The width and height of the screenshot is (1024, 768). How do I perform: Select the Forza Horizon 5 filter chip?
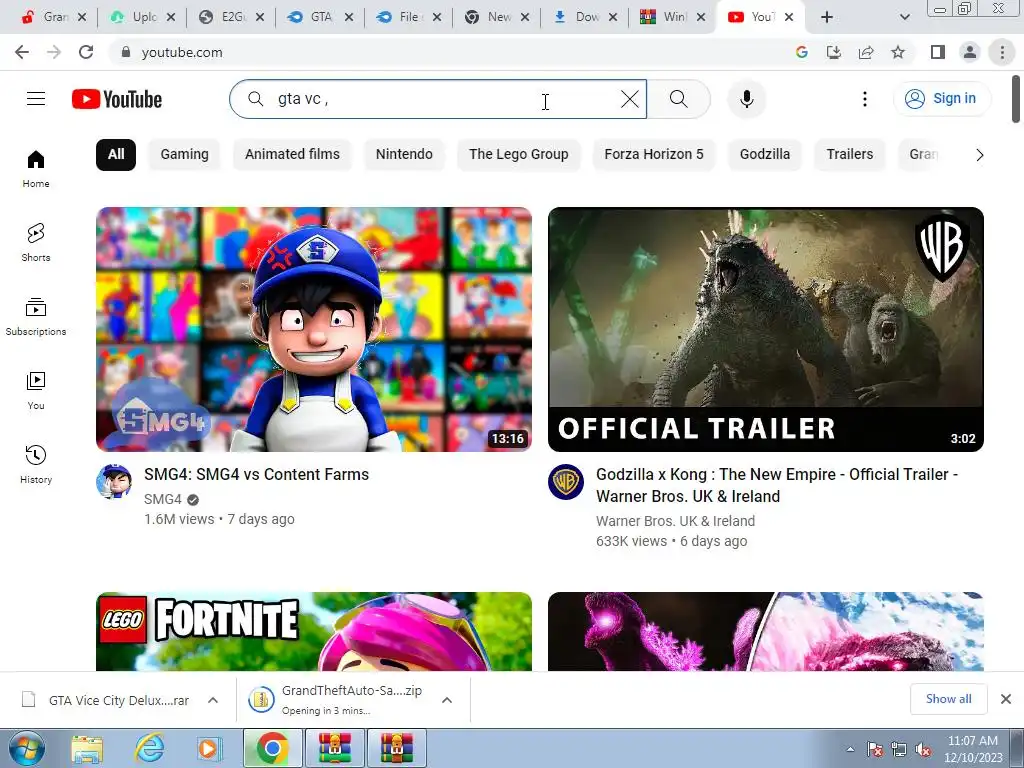(654, 155)
